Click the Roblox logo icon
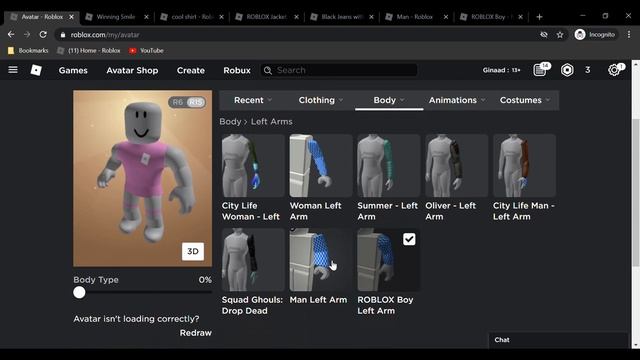Image resolution: width=640 pixels, height=360 pixels. point(36,70)
